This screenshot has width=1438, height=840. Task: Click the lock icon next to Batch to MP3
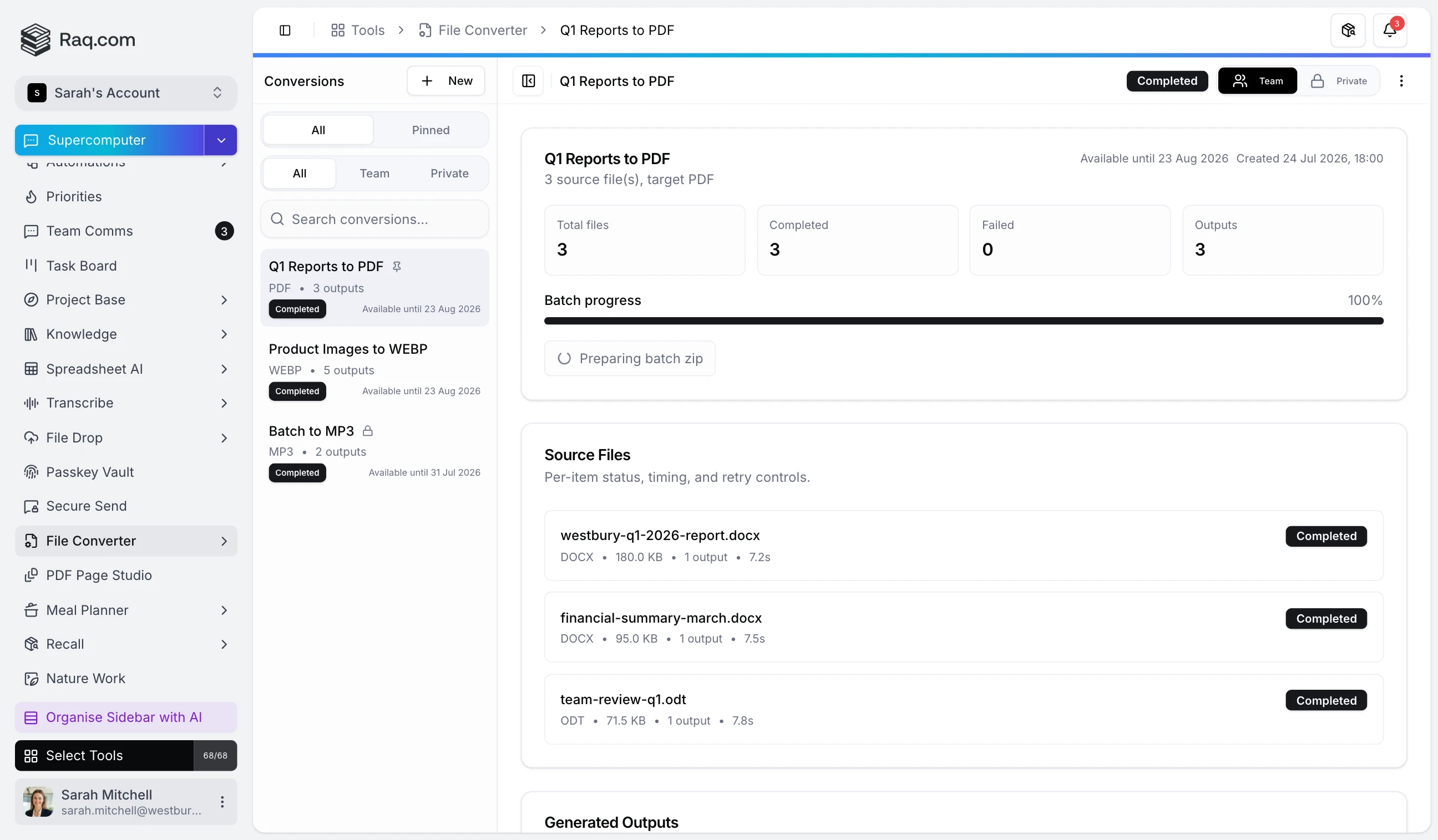click(x=367, y=431)
